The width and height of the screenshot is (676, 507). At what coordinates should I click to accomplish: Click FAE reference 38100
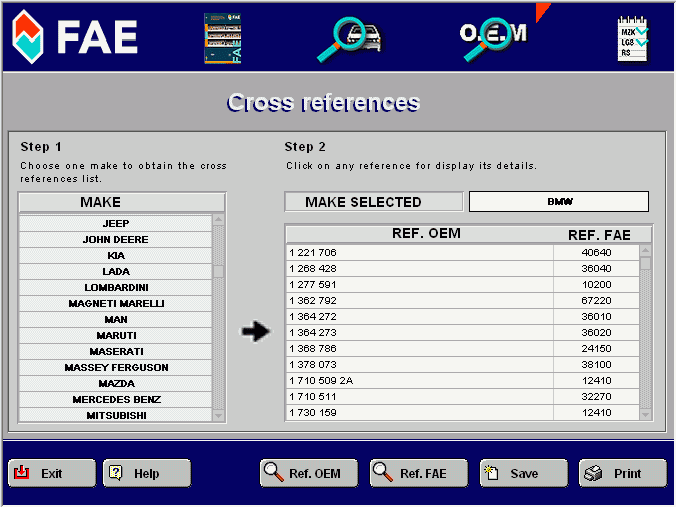click(596, 364)
